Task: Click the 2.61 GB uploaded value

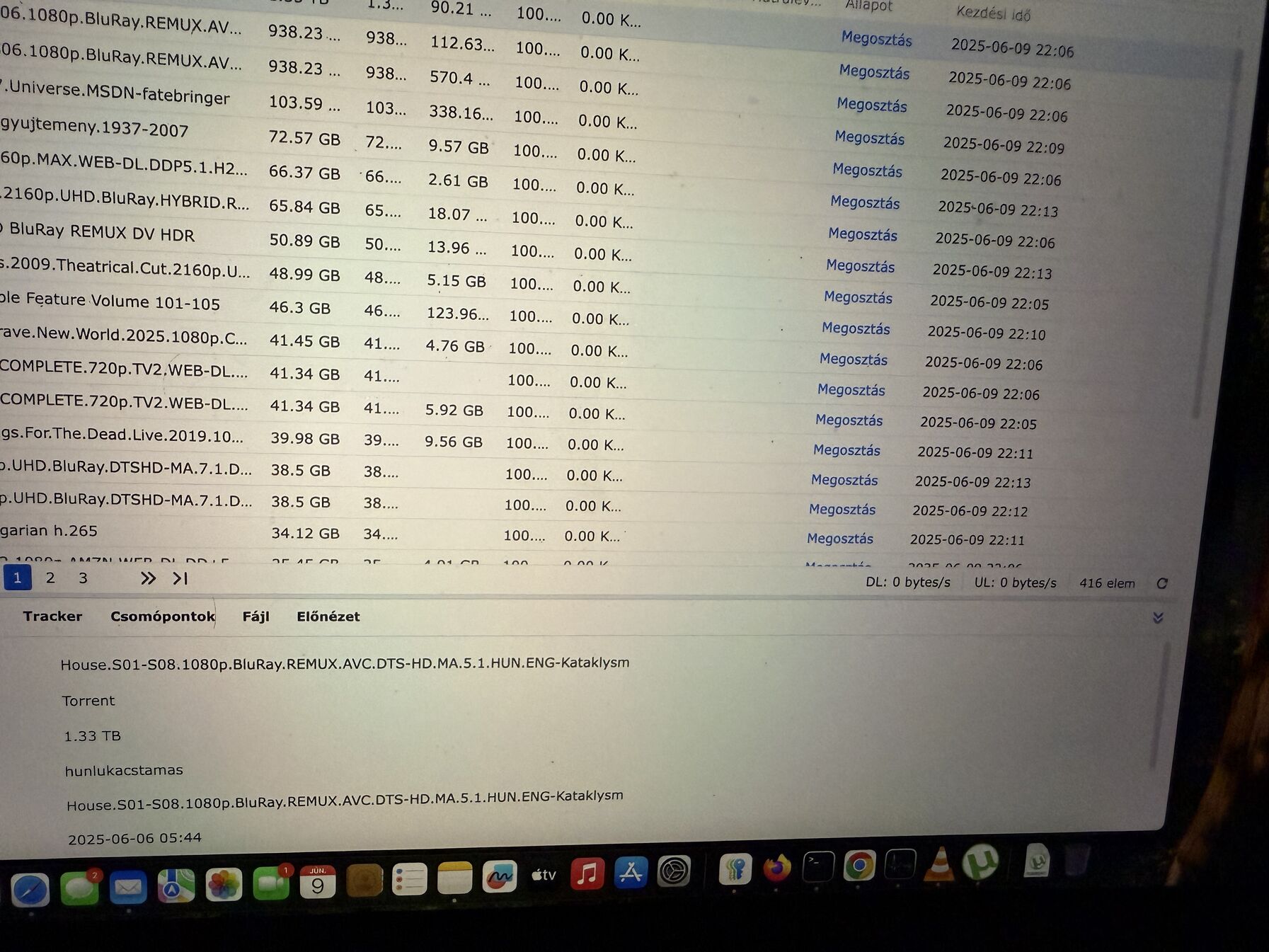Action: (458, 180)
